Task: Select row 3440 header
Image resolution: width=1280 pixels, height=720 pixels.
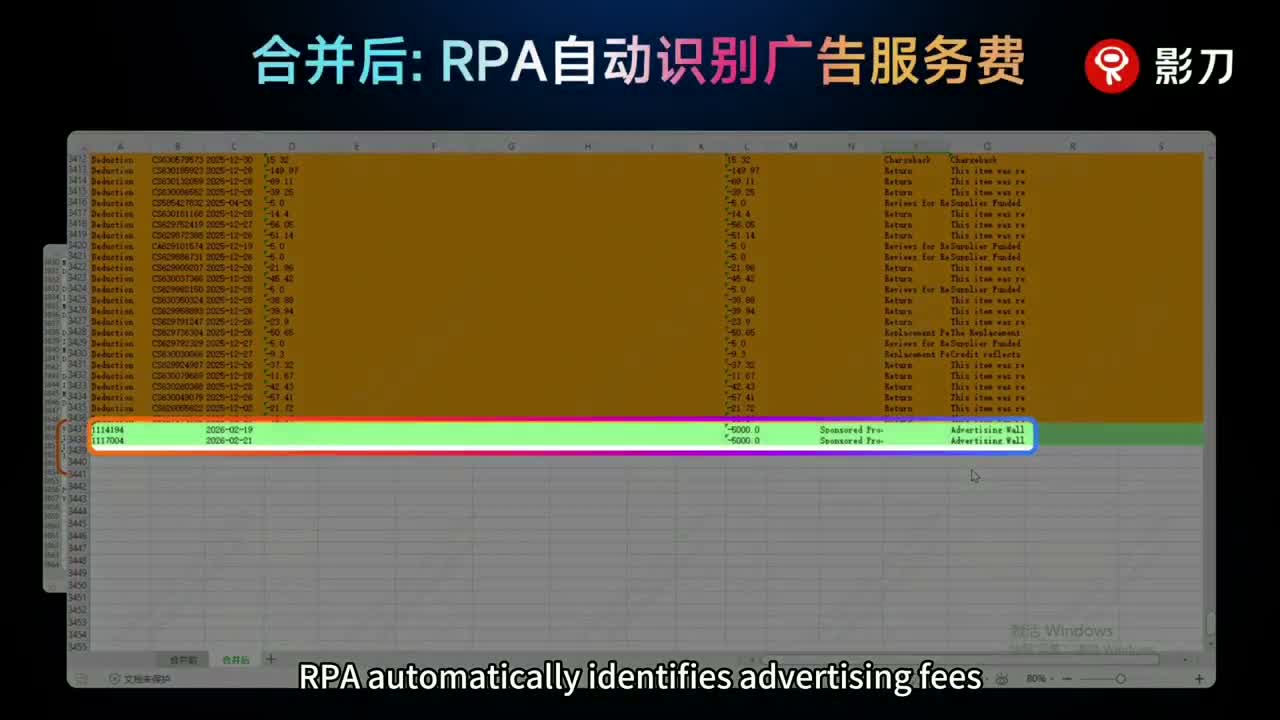Action: pyautogui.click(x=77, y=462)
